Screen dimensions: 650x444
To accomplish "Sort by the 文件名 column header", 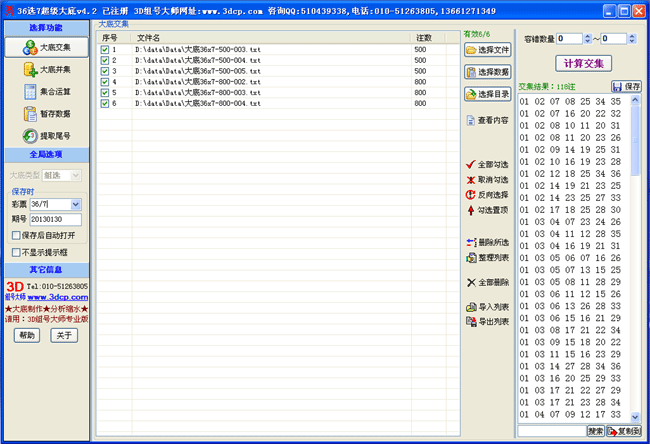I will tap(270, 37).
